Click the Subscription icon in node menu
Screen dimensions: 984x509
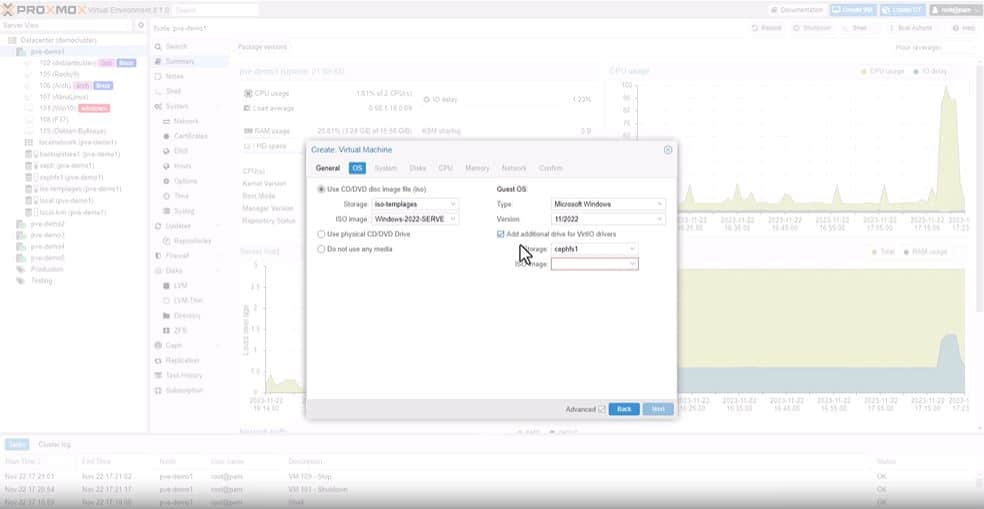(158, 390)
